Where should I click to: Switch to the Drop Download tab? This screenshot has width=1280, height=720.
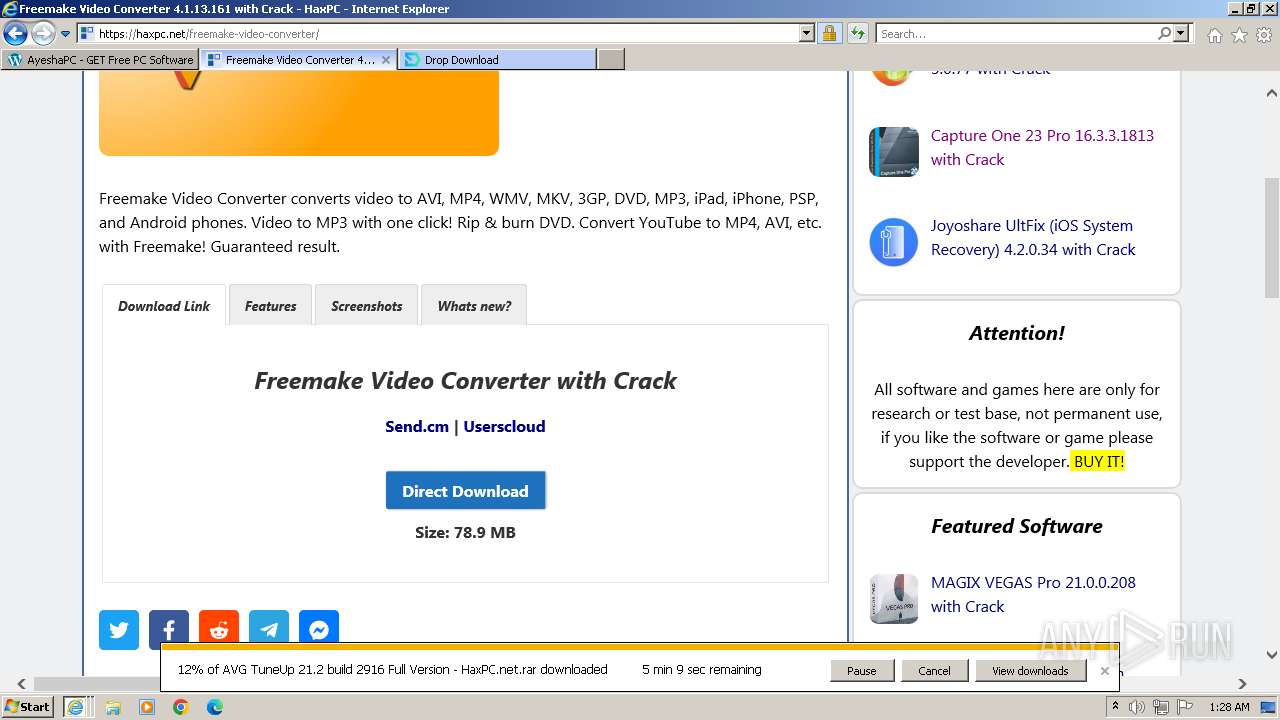tap(497, 60)
